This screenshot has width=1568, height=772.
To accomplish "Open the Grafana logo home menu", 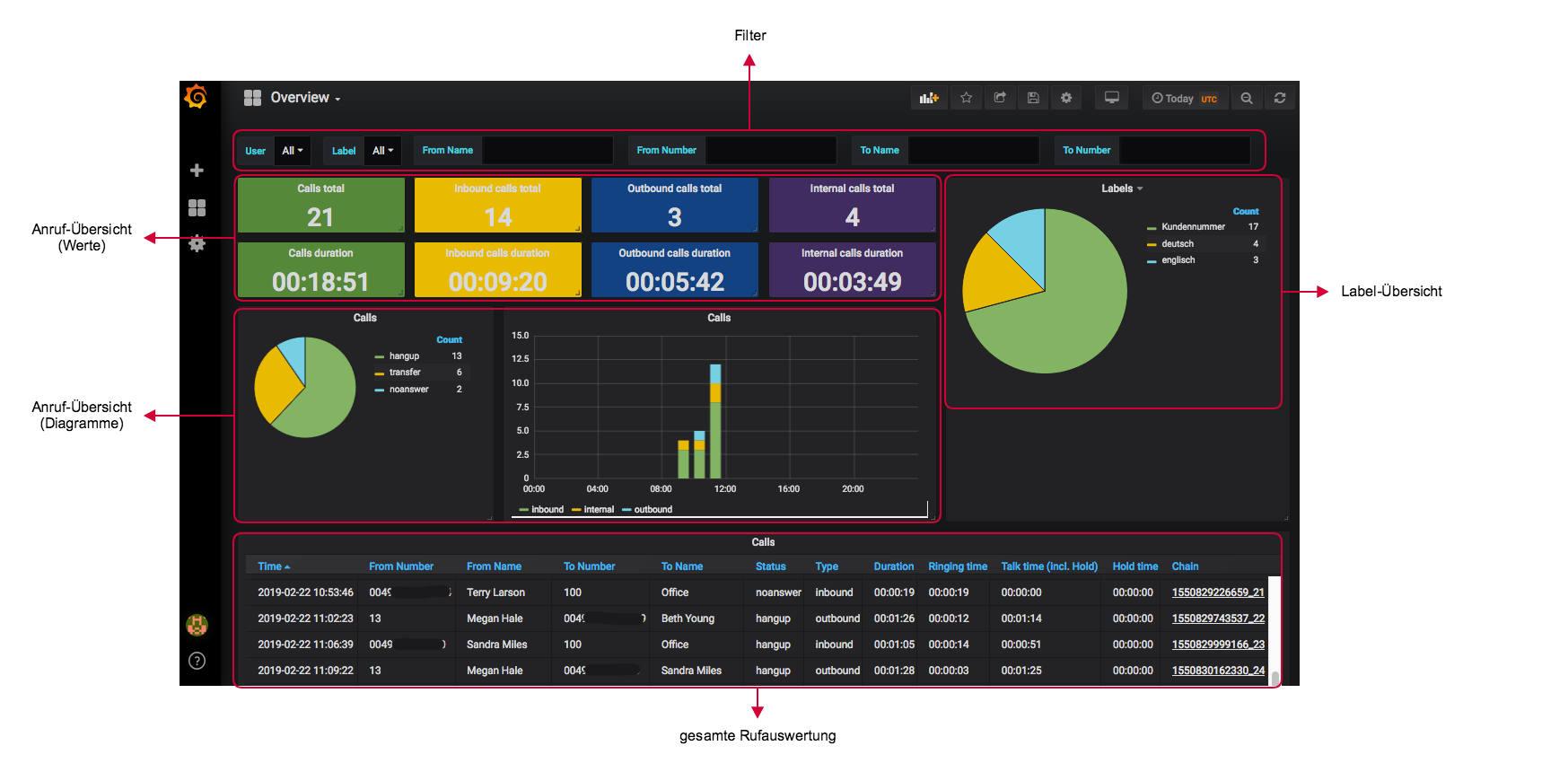I will pyautogui.click(x=196, y=97).
